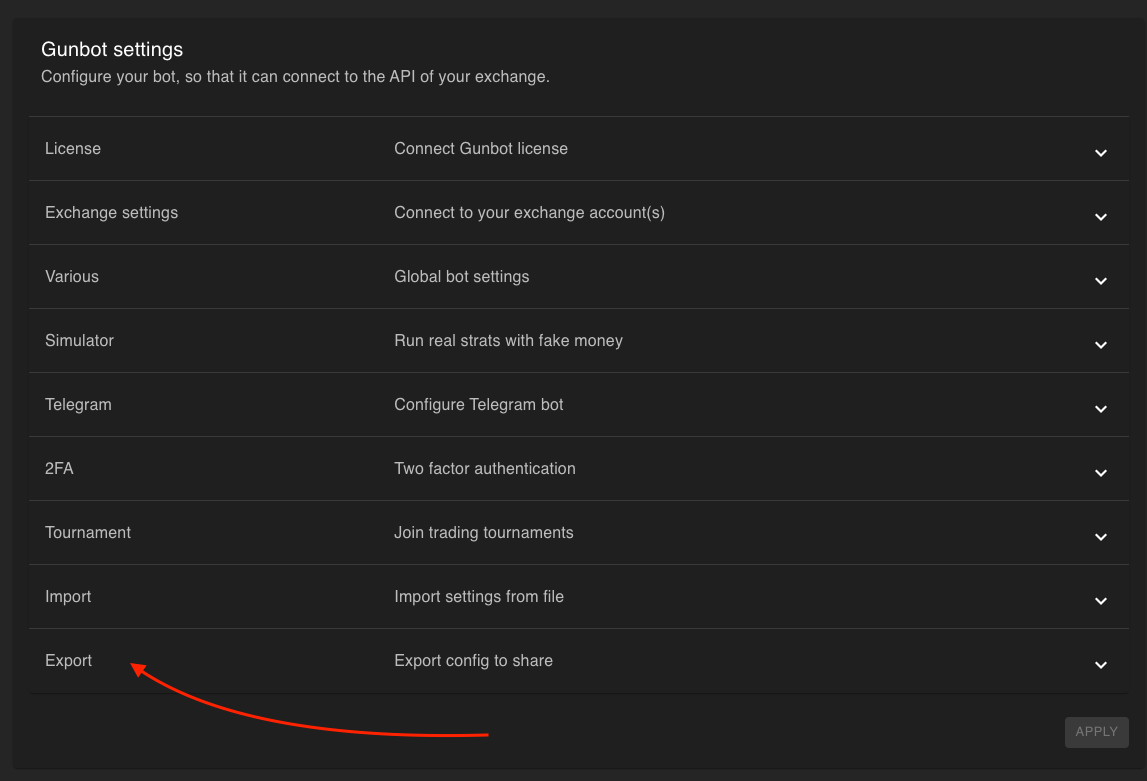The width and height of the screenshot is (1147, 781).
Task: Click 'Global bot settings' description
Action: [x=462, y=276]
